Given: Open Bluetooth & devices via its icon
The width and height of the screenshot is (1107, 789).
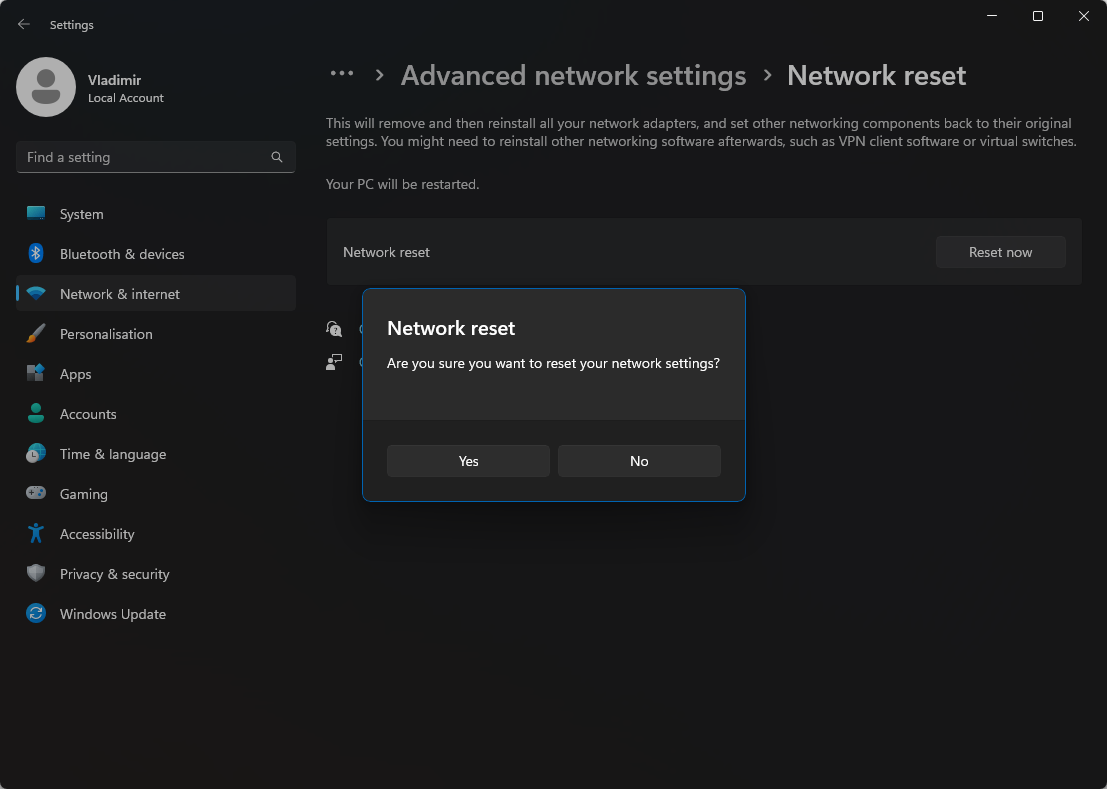Looking at the screenshot, I should point(36,254).
